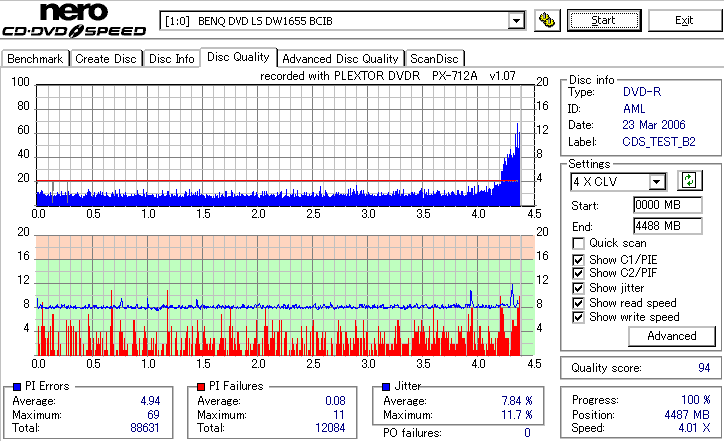Toggle Show write speed checkbox
The width and height of the screenshot is (724, 441).
coord(578,317)
